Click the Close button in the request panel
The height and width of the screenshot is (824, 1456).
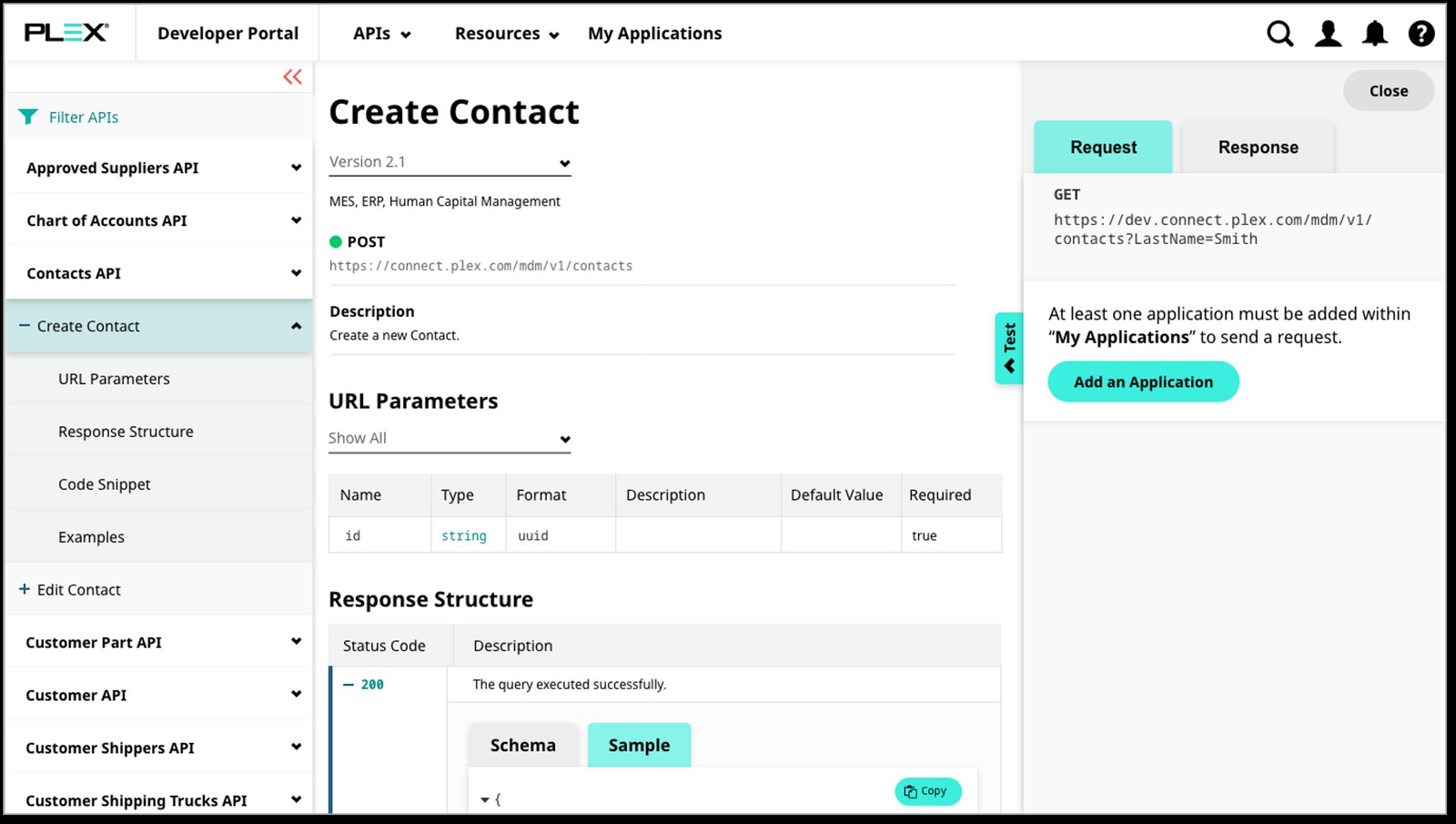1388,90
